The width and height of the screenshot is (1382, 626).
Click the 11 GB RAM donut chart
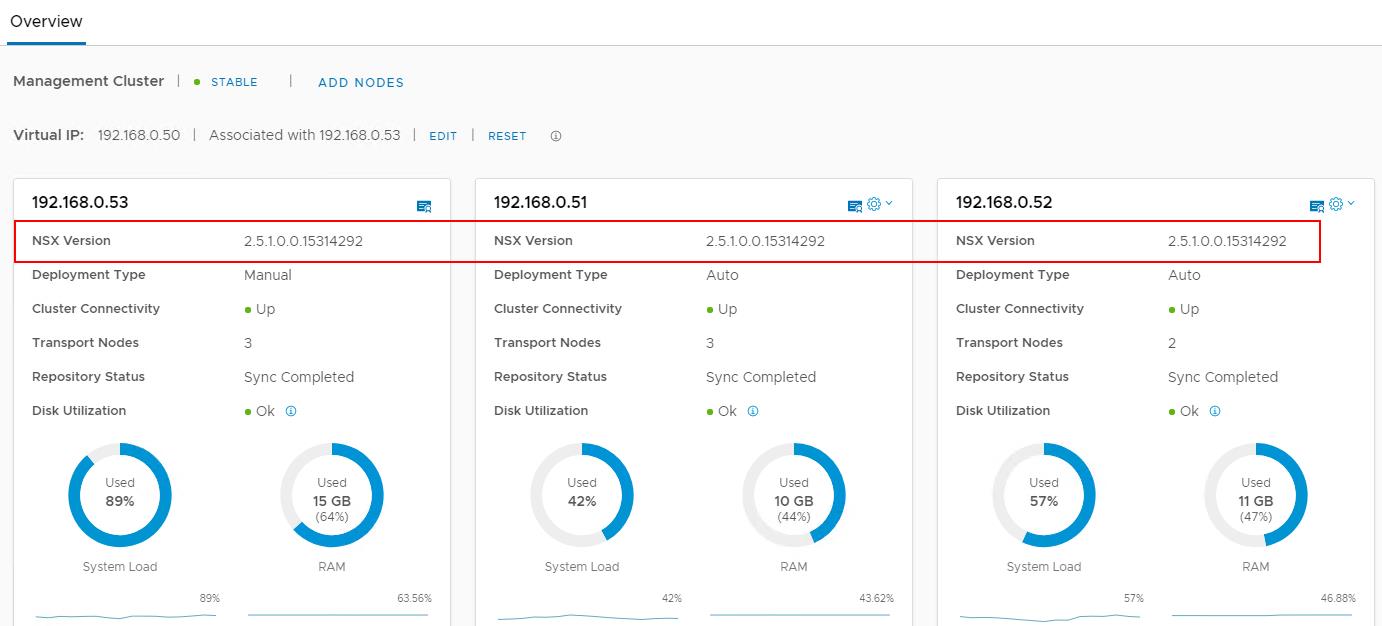1256,495
